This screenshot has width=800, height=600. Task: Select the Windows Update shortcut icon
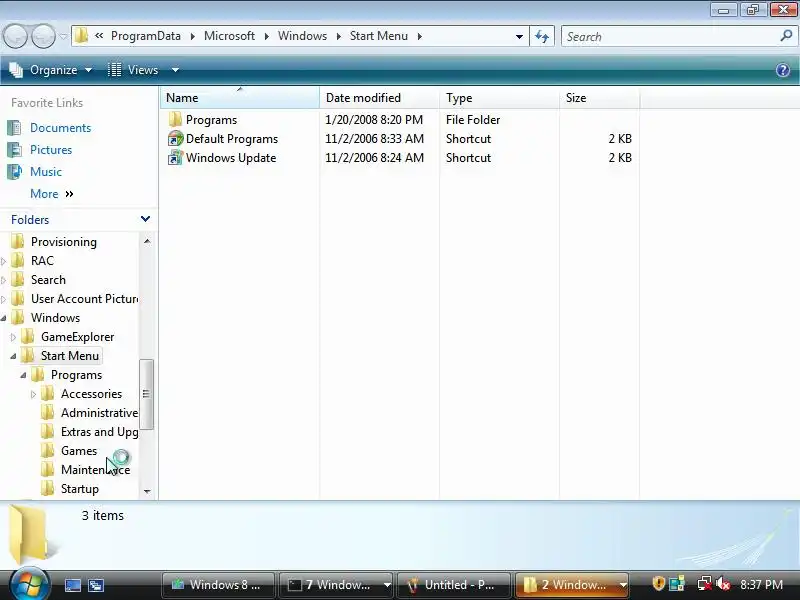(x=175, y=158)
